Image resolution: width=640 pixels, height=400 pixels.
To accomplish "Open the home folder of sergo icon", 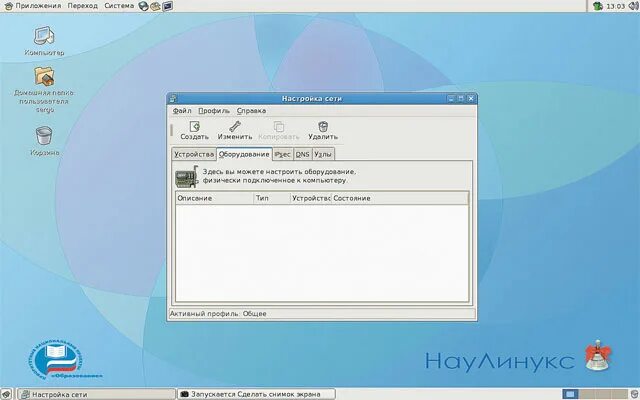I will pyautogui.click(x=44, y=89).
